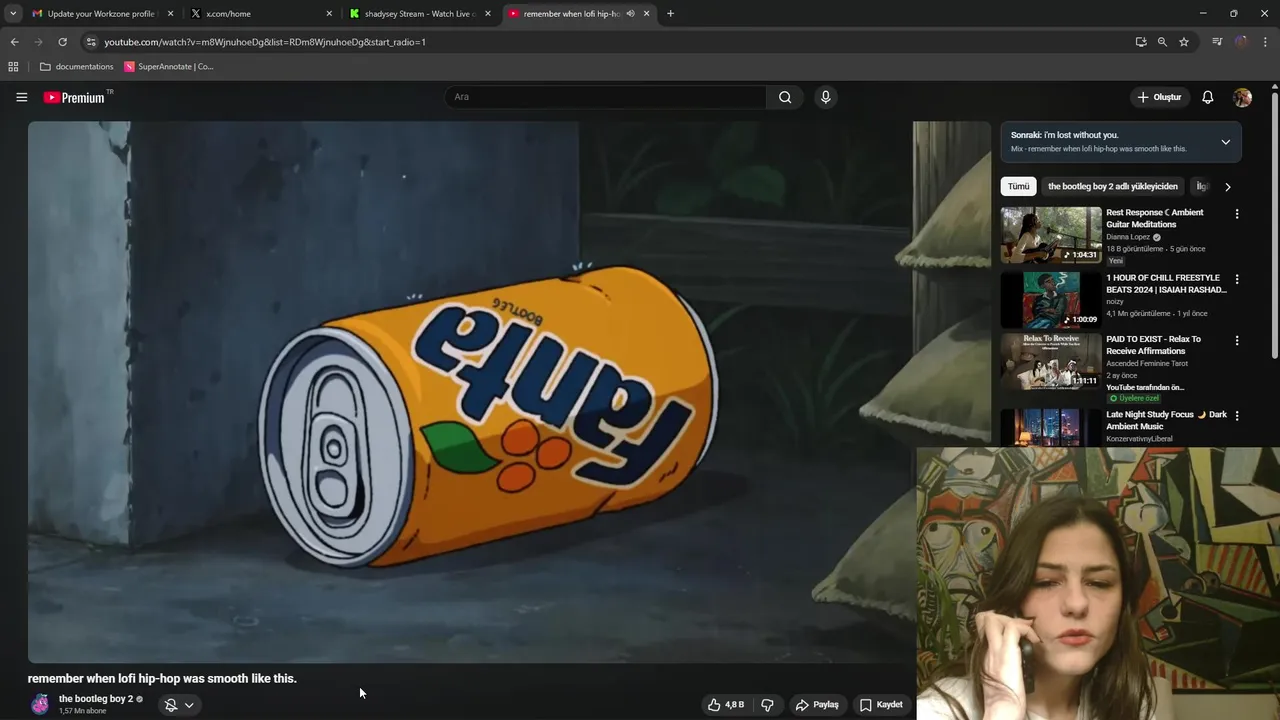Click browser back arrow
The image size is (1280, 720).
coord(14,42)
